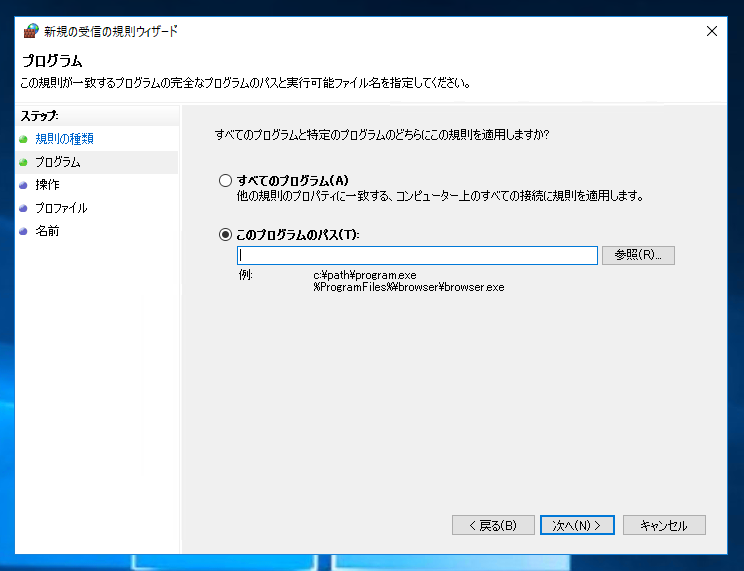744x571 pixels.
Task: Select the 名前 step in sidebar
Action: (x=47, y=231)
